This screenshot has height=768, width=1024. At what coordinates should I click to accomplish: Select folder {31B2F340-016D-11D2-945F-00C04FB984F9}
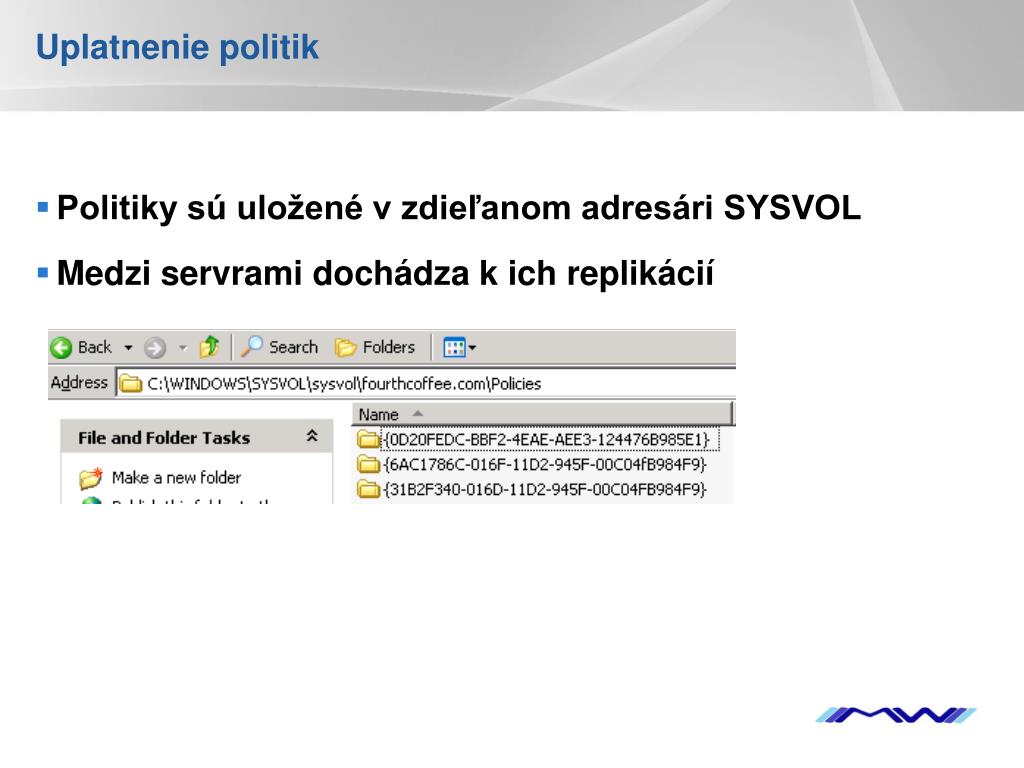coord(546,489)
